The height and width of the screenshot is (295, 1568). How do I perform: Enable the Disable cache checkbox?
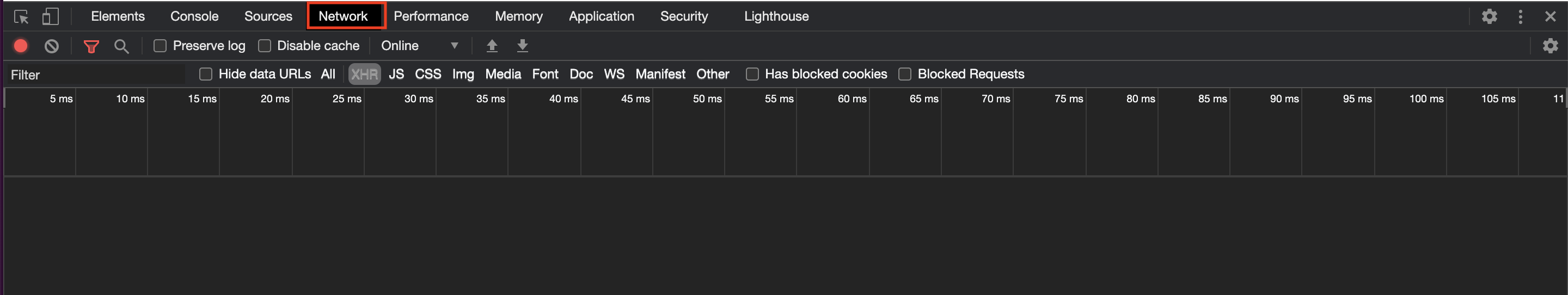(265, 46)
